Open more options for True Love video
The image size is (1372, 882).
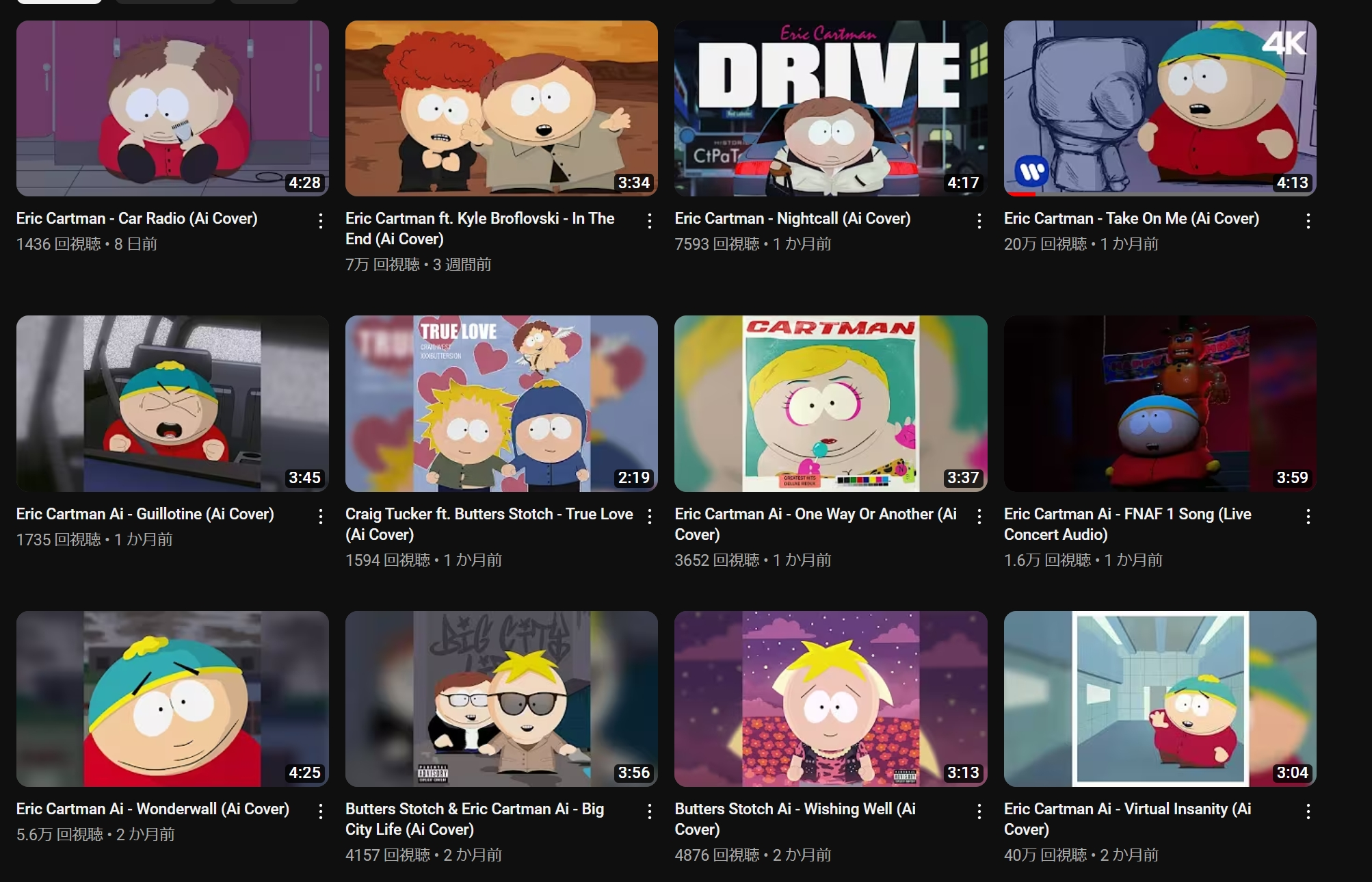click(650, 516)
